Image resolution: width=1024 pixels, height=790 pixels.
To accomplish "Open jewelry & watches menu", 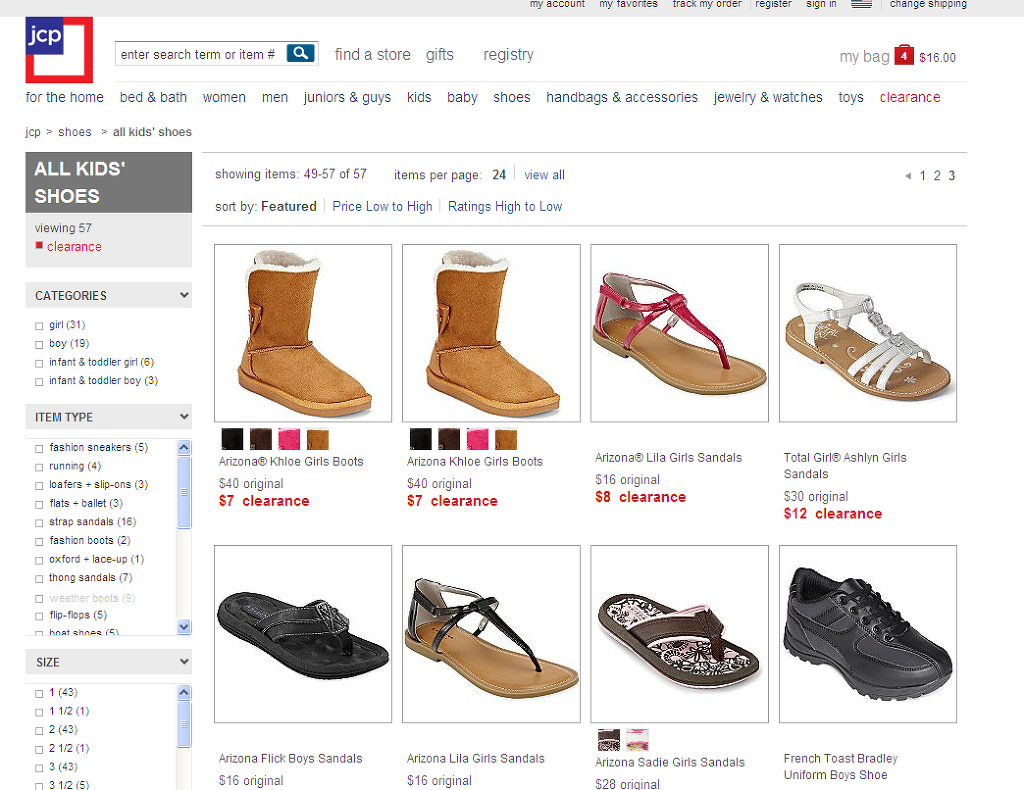I will pos(768,97).
